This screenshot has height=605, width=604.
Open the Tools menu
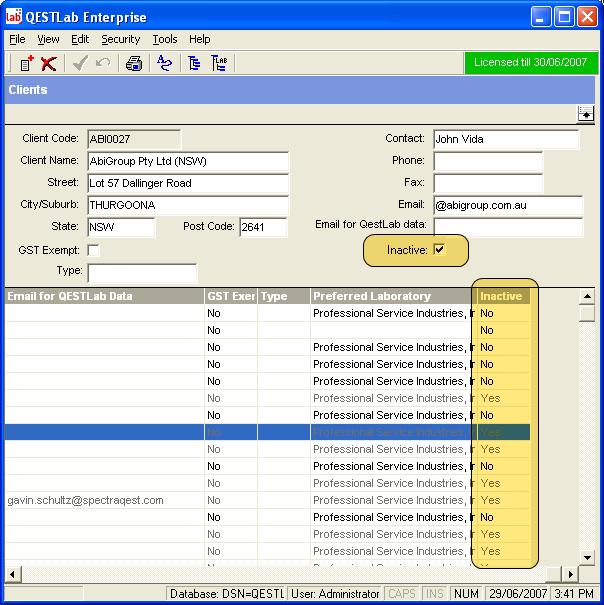tap(165, 39)
